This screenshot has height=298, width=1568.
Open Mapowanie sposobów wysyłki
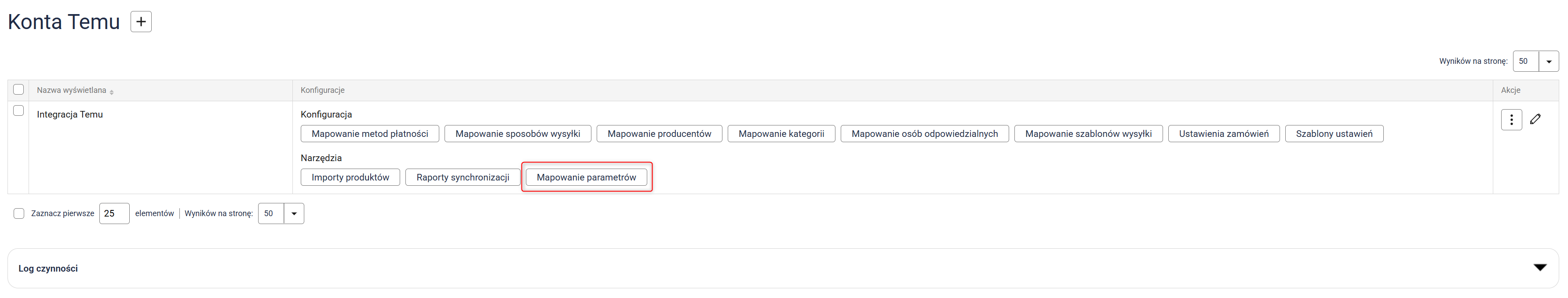pos(518,134)
